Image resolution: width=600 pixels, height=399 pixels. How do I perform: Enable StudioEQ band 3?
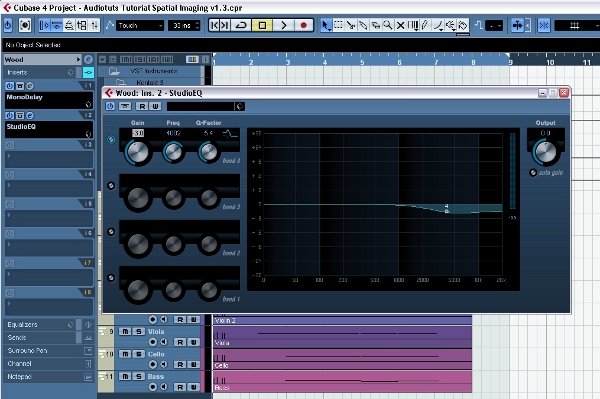coord(111,186)
